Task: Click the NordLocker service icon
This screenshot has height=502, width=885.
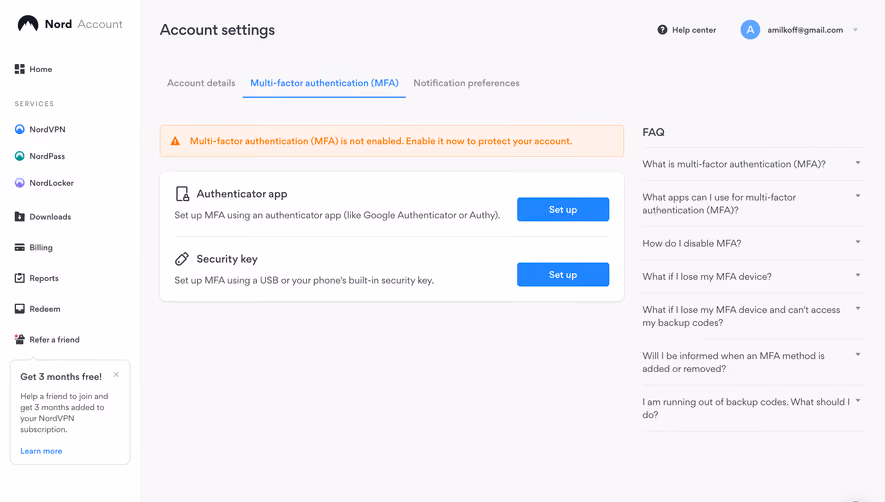Action: coord(20,183)
